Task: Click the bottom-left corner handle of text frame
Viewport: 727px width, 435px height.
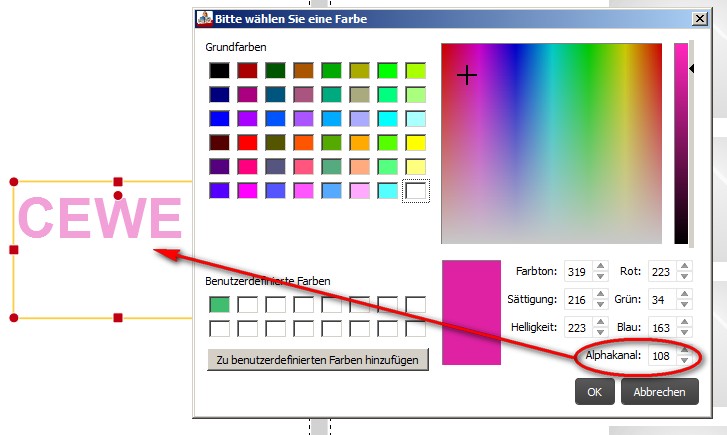Action: (14, 318)
